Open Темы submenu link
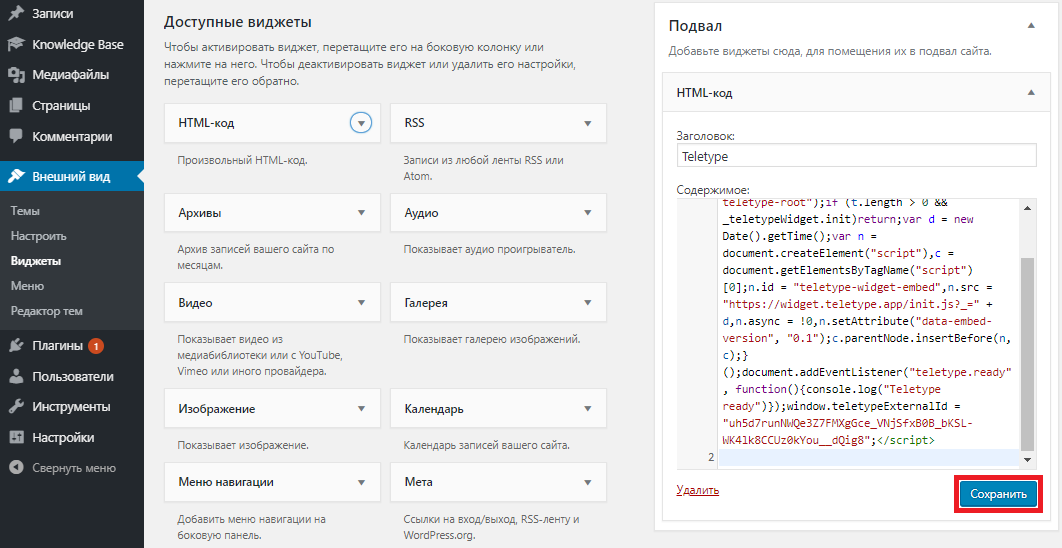This screenshot has width=1062, height=548. pyautogui.click(x=25, y=211)
